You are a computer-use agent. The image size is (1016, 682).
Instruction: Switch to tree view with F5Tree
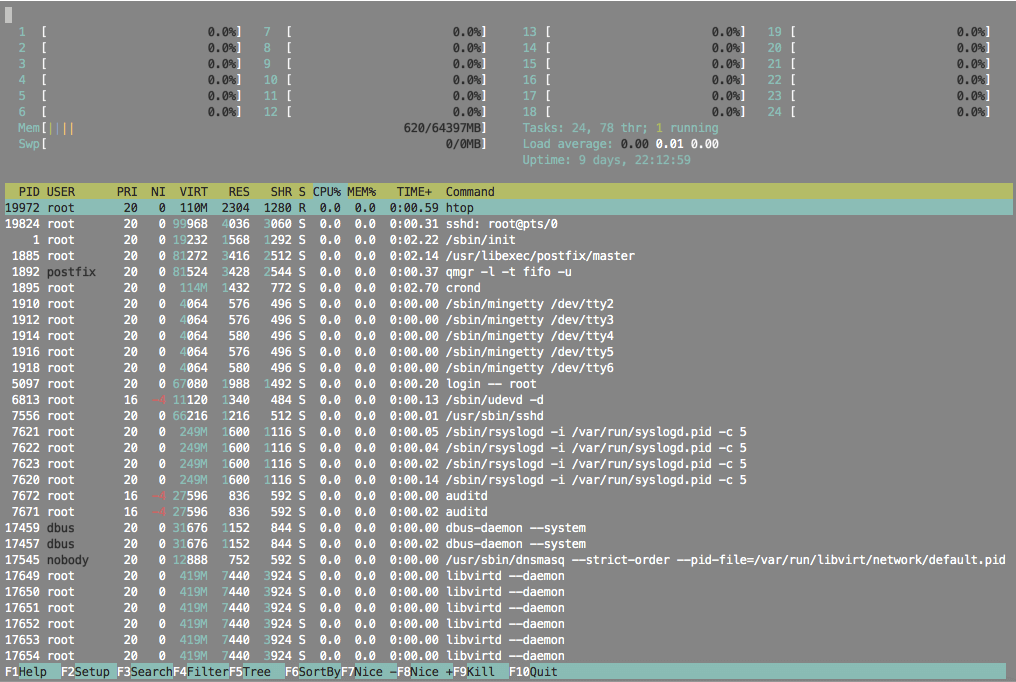tap(250, 671)
